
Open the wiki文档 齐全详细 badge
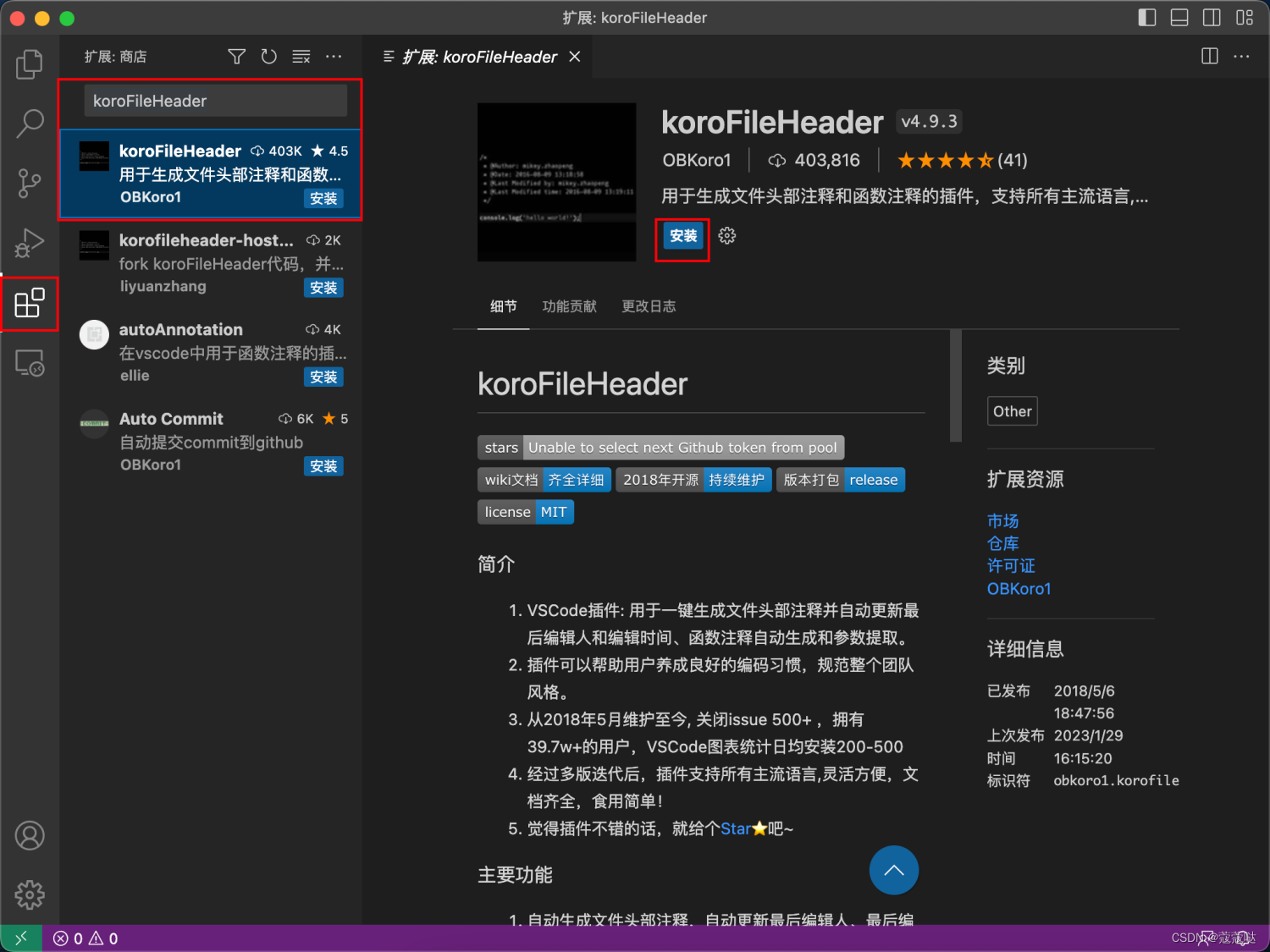544,480
